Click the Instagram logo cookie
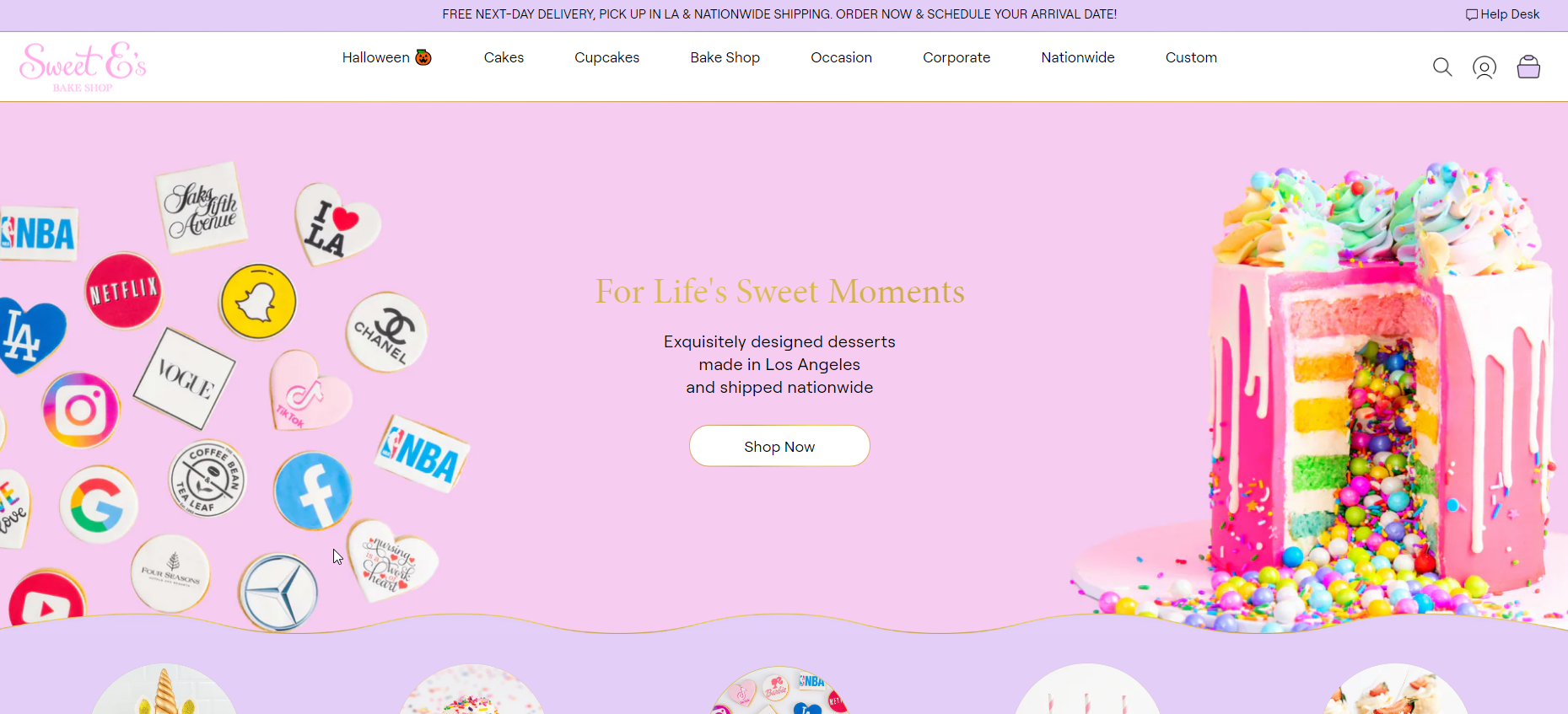 tap(81, 410)
